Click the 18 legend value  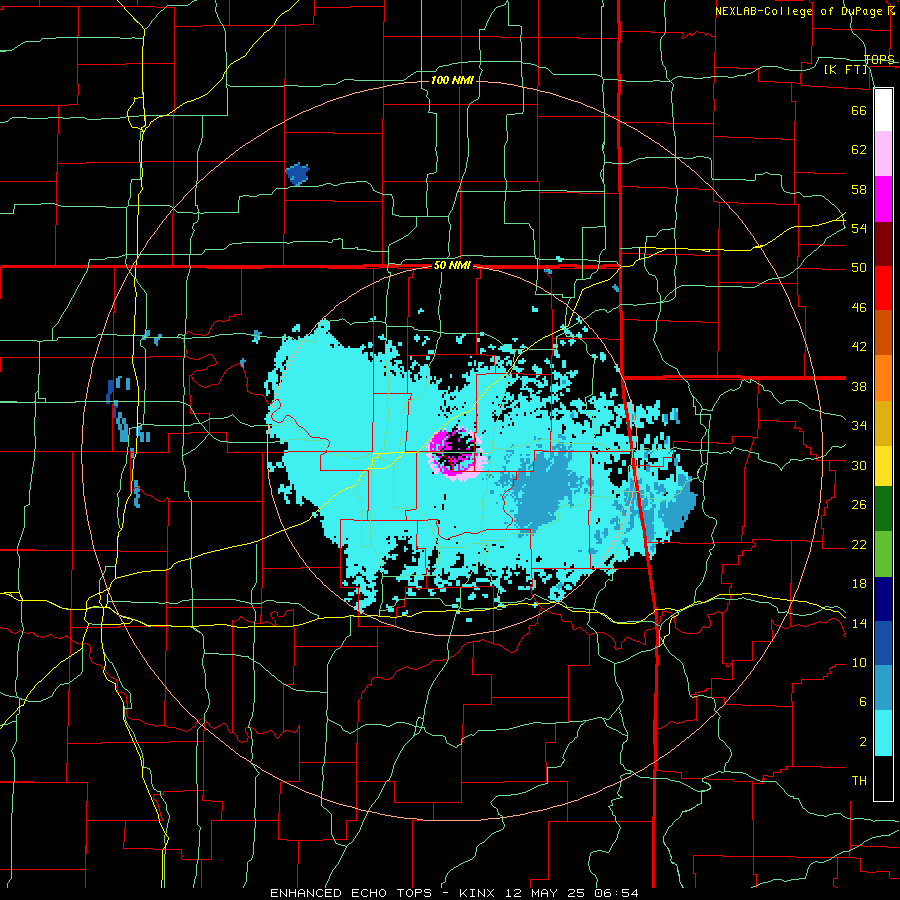coord(859,584)
